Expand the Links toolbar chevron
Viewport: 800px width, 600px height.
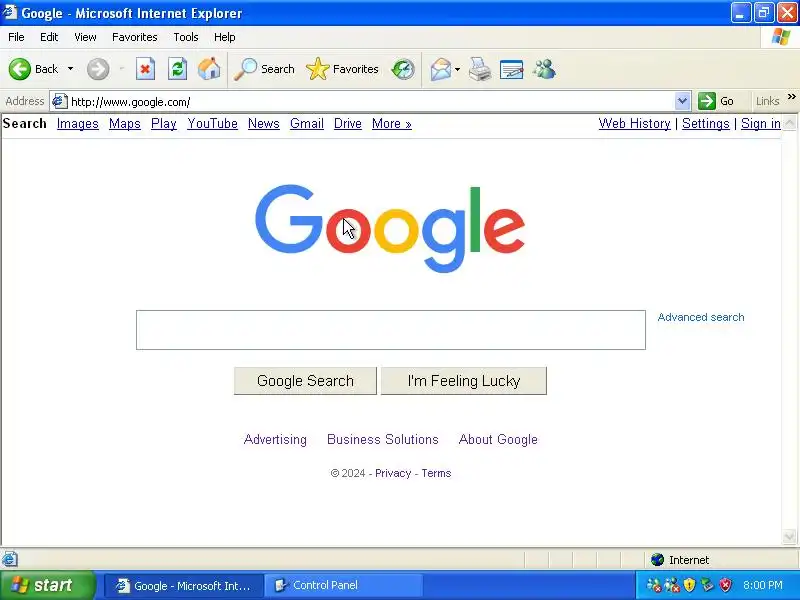point(791,96)
